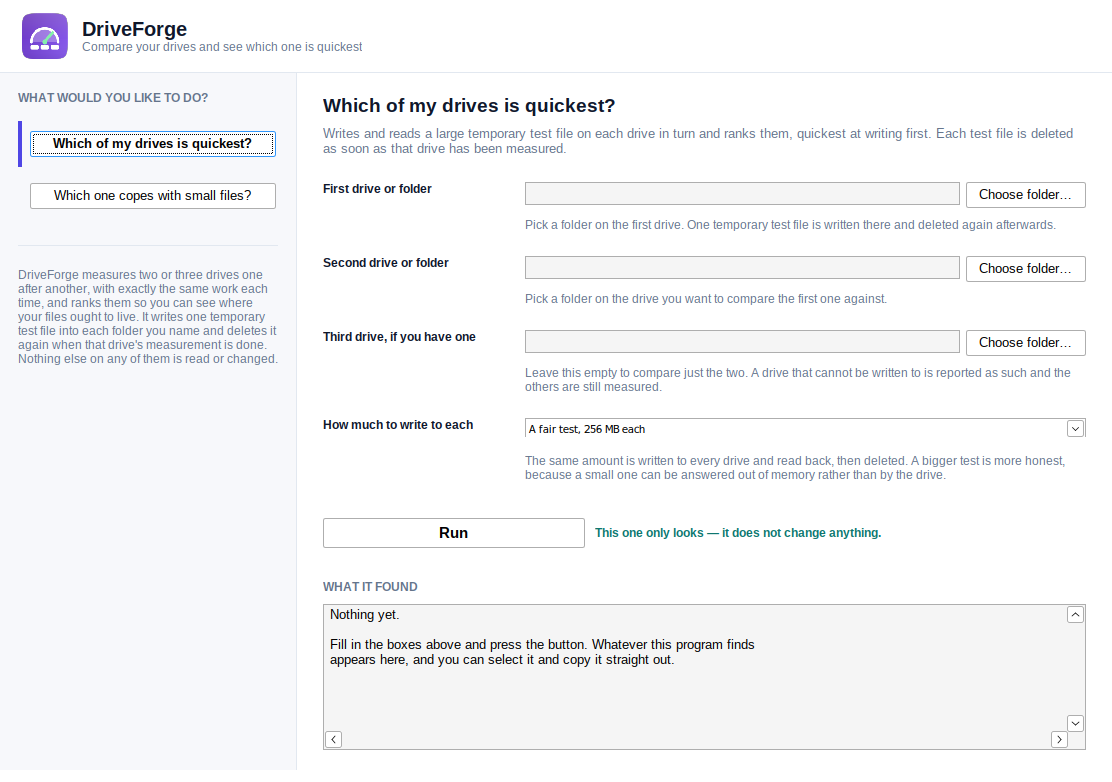Click the results scroll-right arrow
1112x782 pixels.
(x=1059, y=739)
